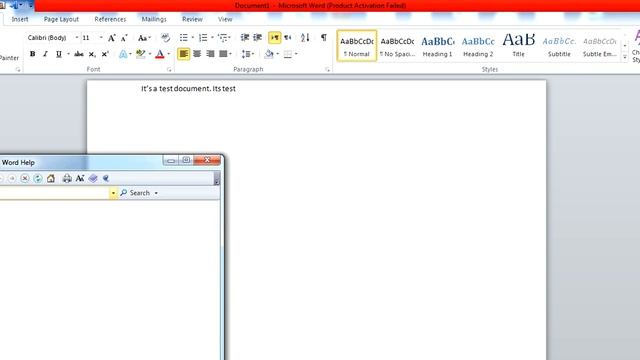Toggle Align Text Right
The width and height of the screenshot is (640, 360).
(x=210, y=54)
